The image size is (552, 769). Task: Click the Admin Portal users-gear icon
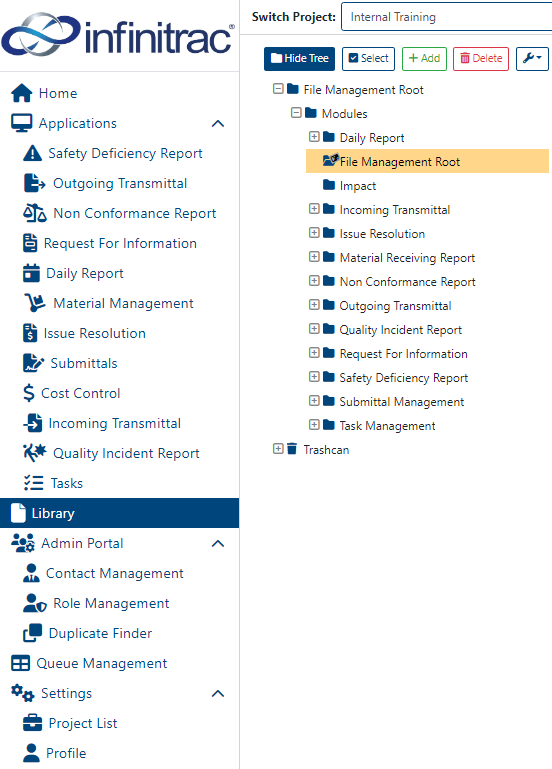[x=23, y=543]
